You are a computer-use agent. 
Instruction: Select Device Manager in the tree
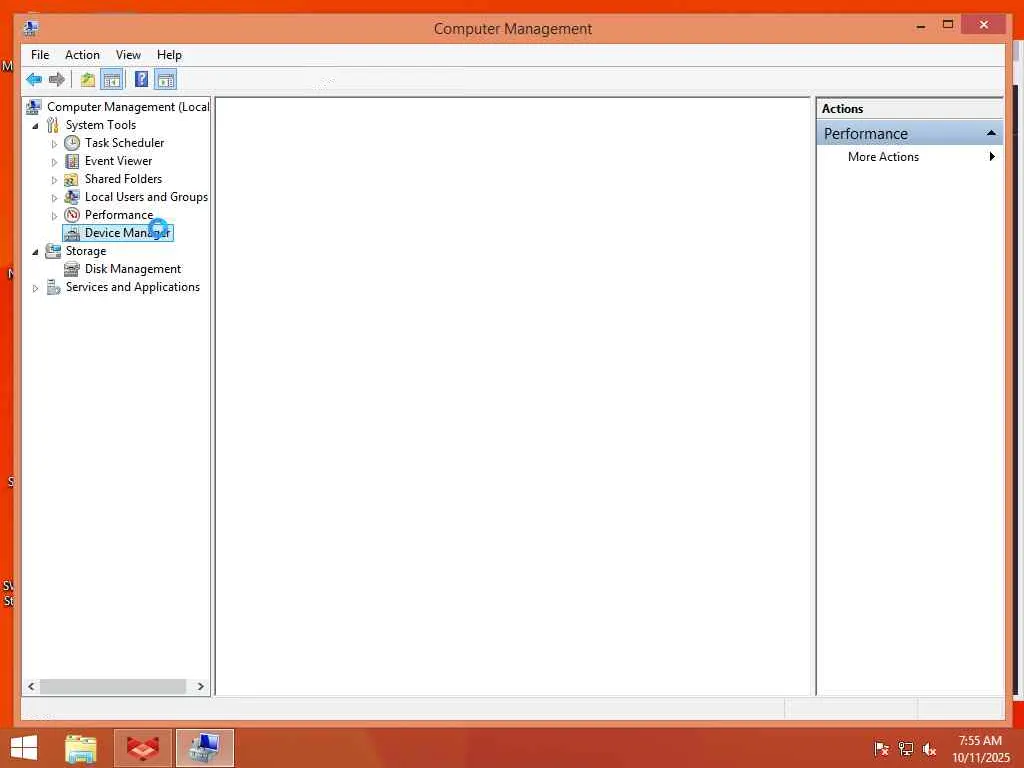(x=127, y=233)
